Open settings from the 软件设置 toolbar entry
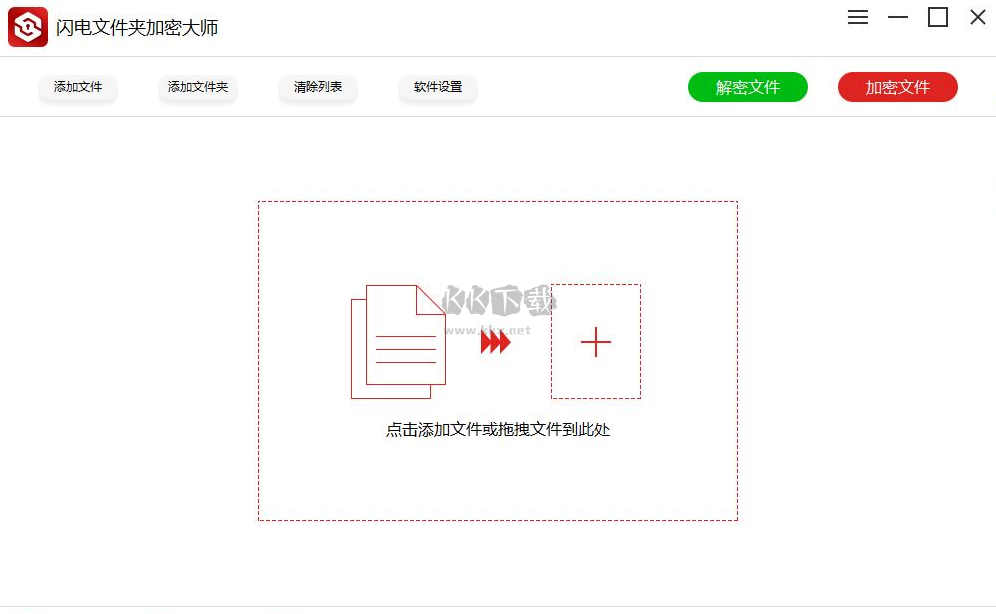996x614 pixels. click(x=437, y=87)
